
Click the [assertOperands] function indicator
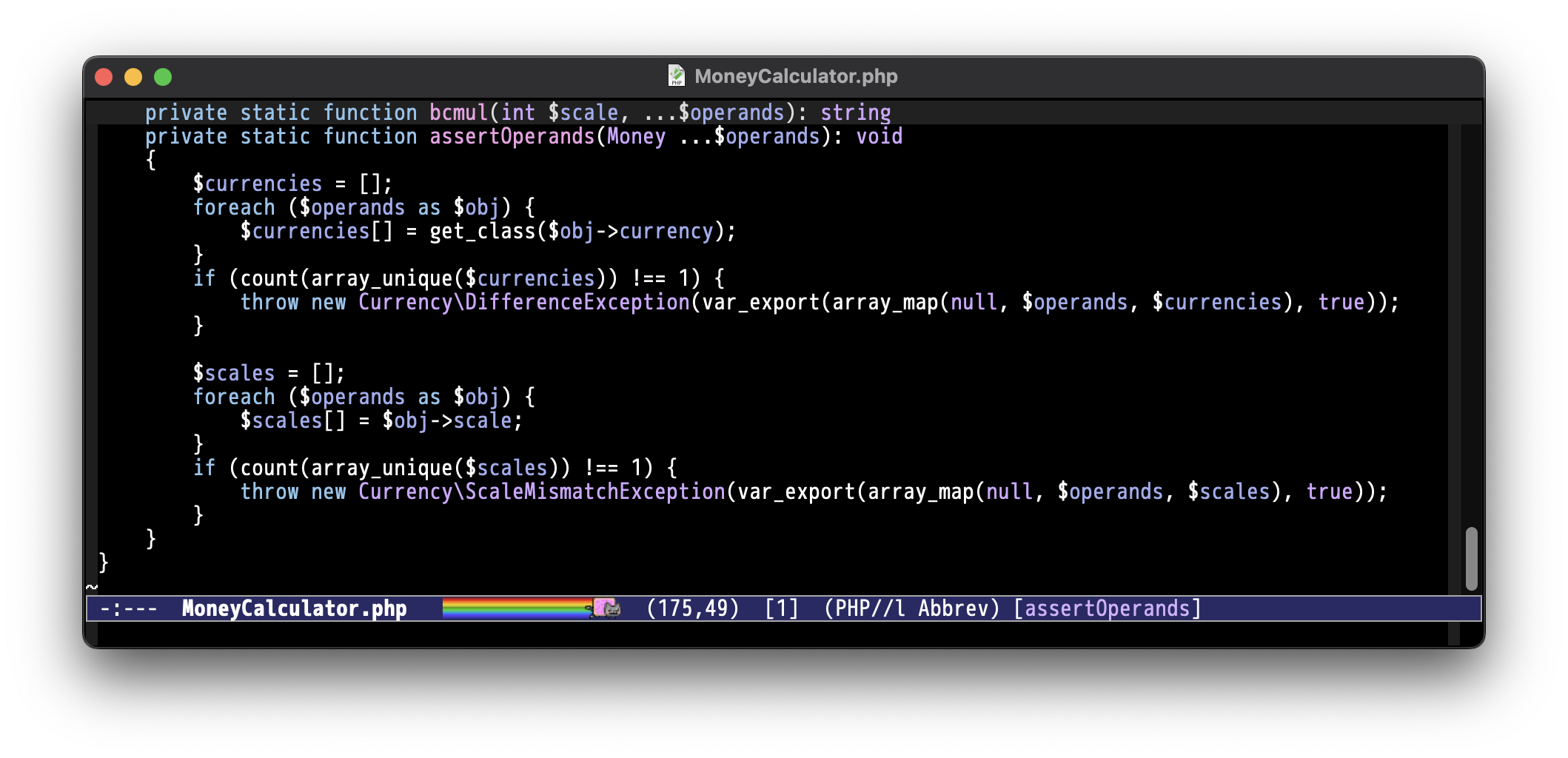coord(1107,608)
